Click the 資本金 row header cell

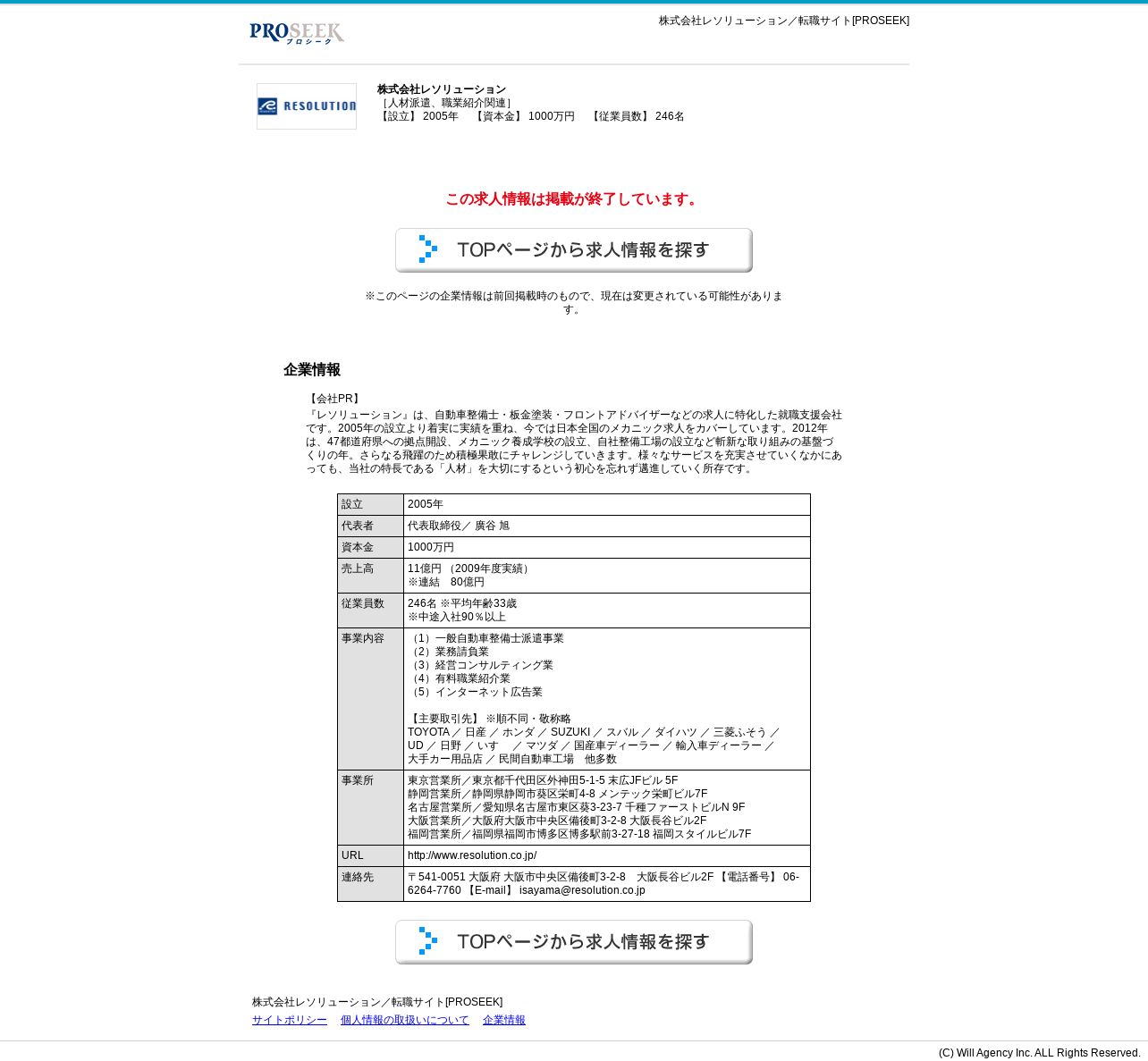pyautogui.click(x=370, y=548)
